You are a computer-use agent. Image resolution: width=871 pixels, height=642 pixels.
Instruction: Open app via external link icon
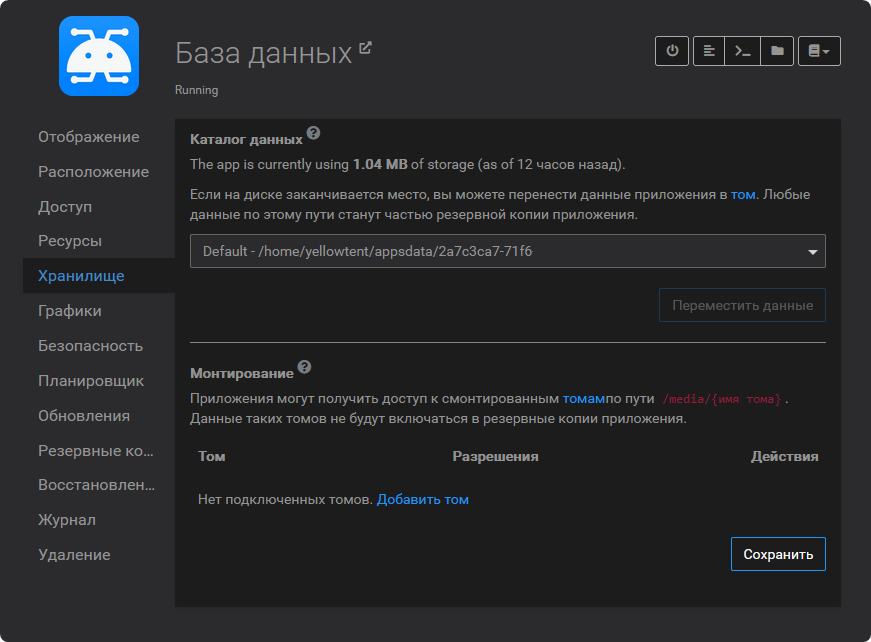point(365,48)
